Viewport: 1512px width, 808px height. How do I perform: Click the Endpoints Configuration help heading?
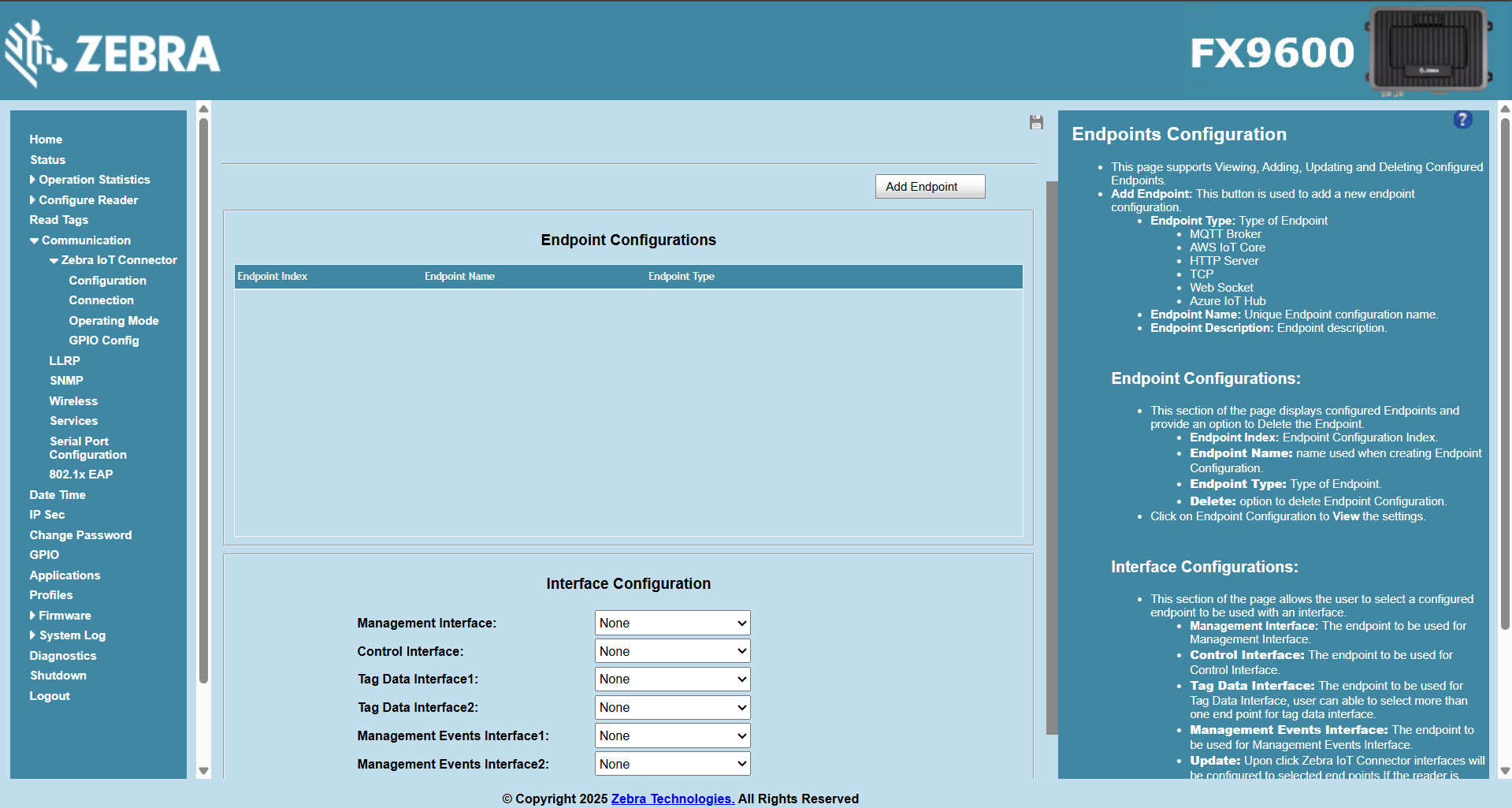coord(1179,134)
